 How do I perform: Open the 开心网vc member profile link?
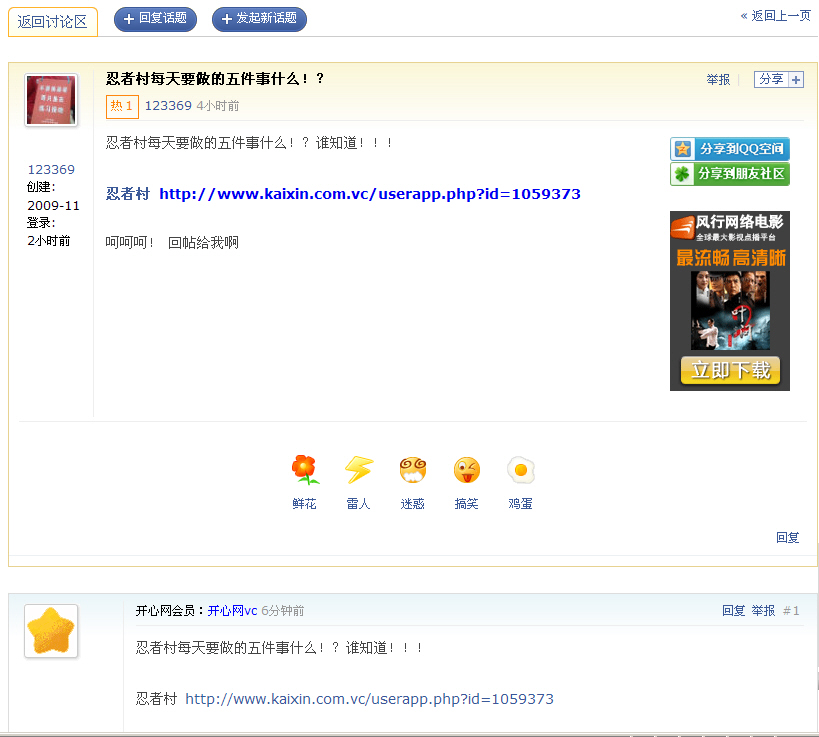coord(232,611)
